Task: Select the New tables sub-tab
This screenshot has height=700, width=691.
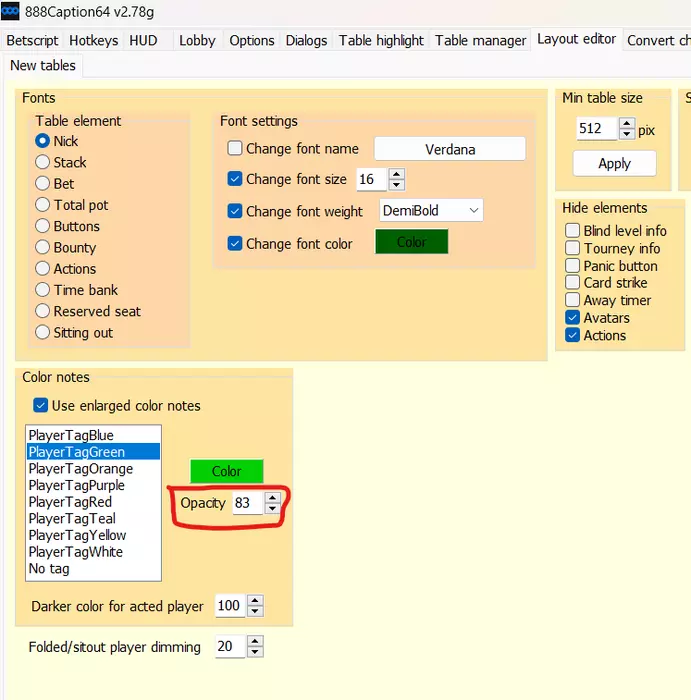Action: click(43, 66)
